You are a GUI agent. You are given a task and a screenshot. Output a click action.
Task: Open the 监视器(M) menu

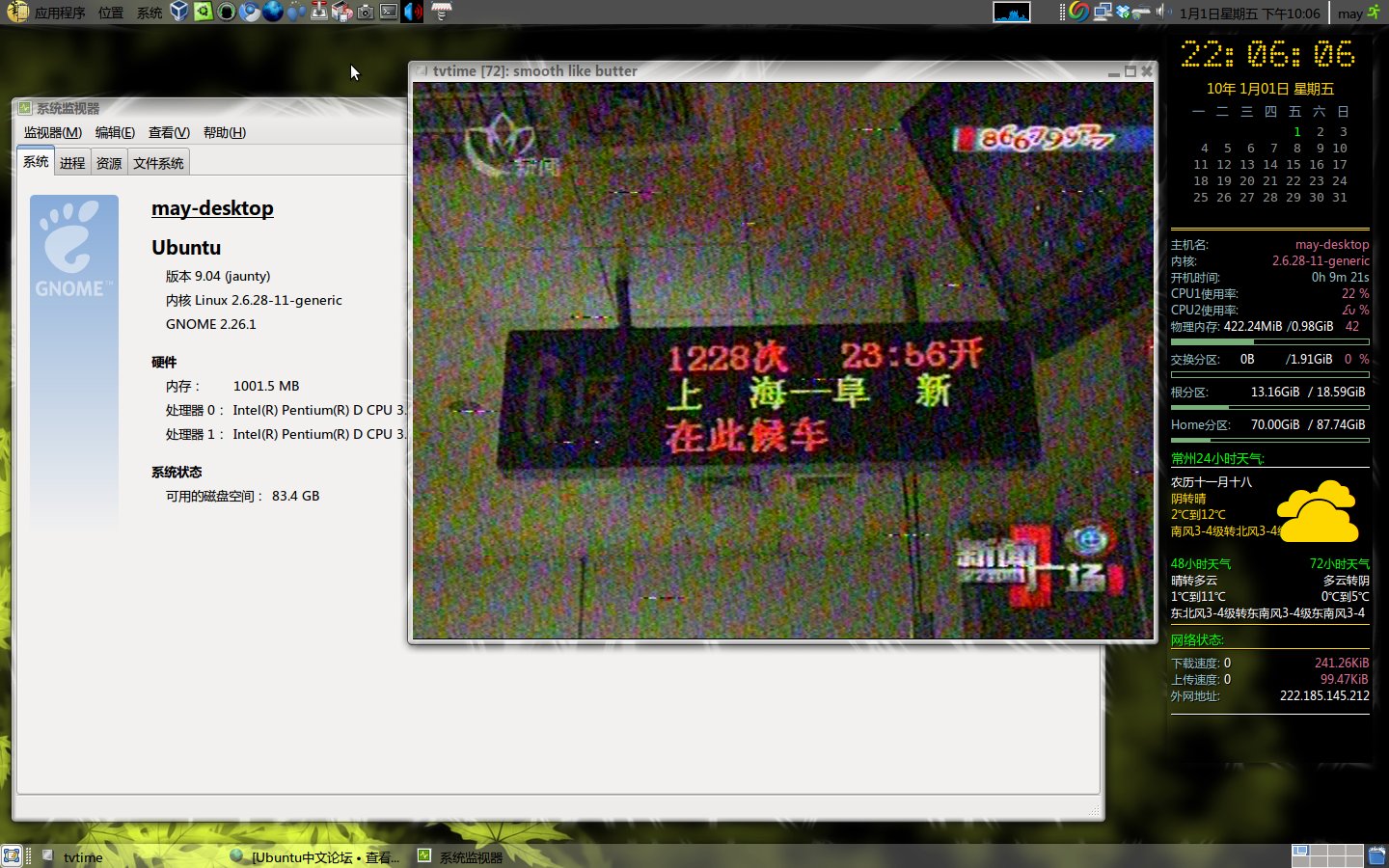point(53,133)
